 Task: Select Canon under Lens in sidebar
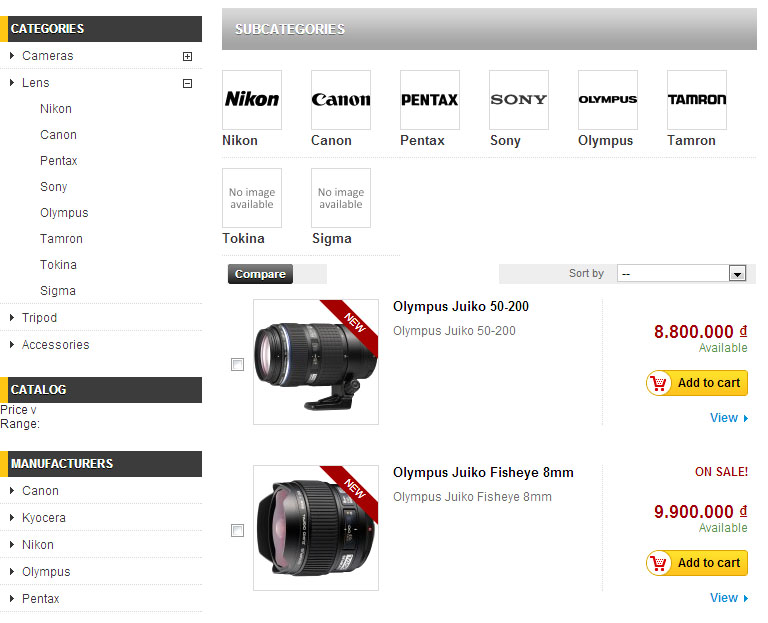58,135
